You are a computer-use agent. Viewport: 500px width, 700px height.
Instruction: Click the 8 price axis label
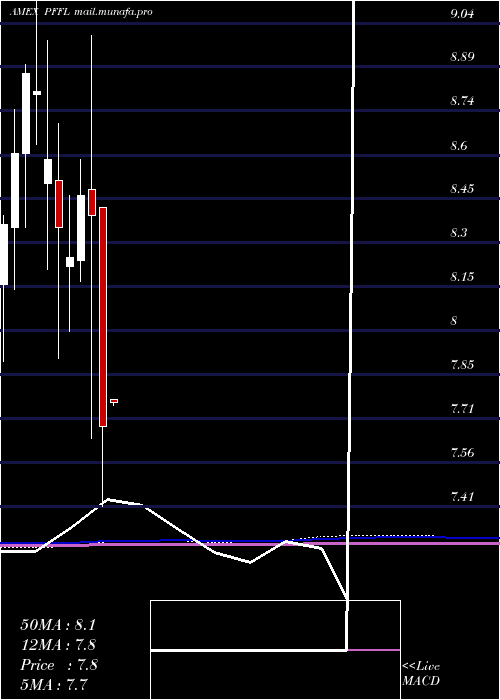[x=454, y=321]
